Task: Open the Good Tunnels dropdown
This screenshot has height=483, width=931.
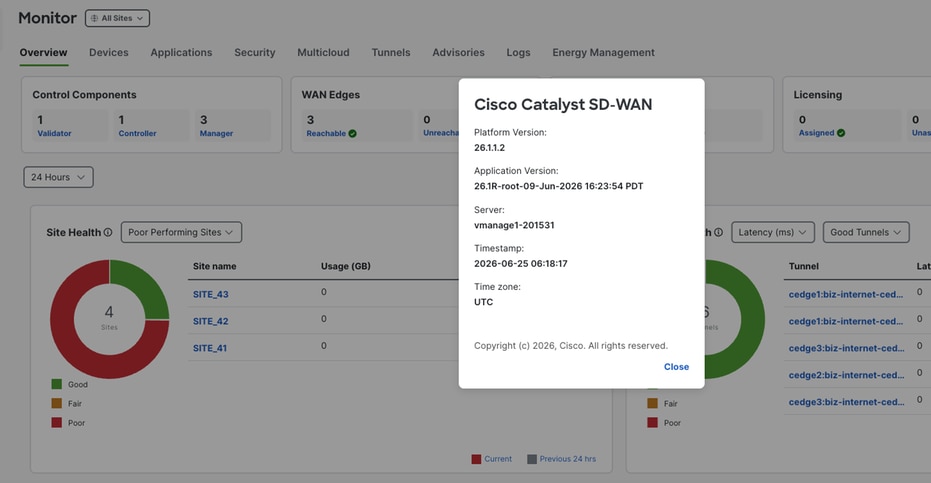Action: coord(866,232)
